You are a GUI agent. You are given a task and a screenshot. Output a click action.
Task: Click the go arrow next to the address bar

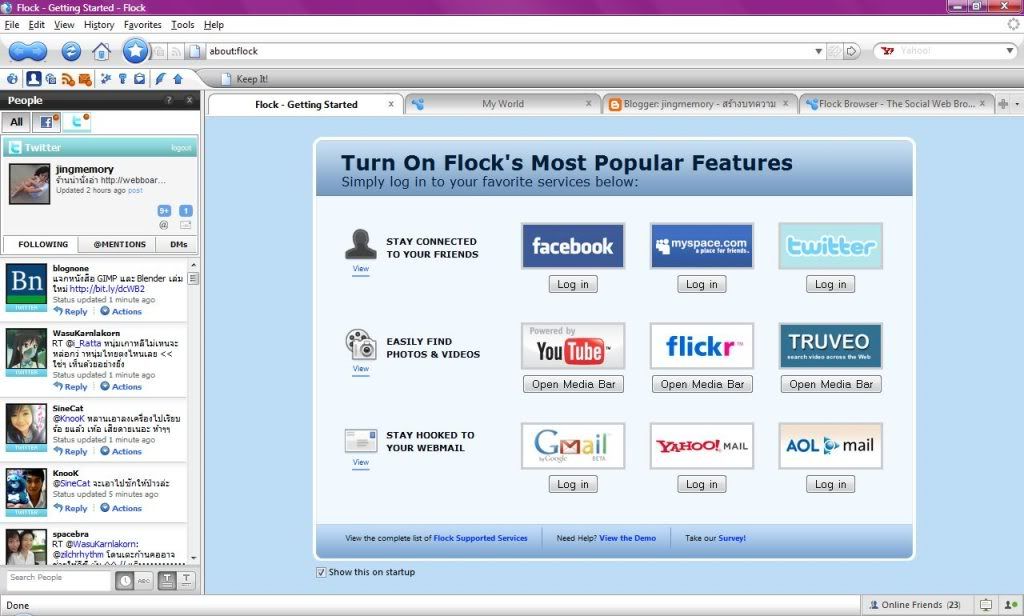click(x=852, y=51)
